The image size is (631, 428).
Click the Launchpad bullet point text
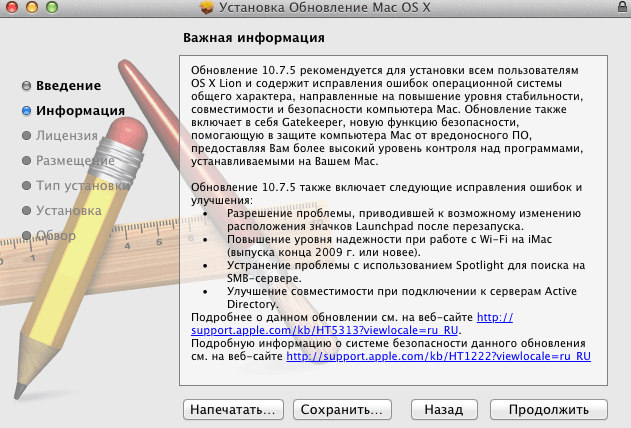pyautogui.click(x=404, y=220)
